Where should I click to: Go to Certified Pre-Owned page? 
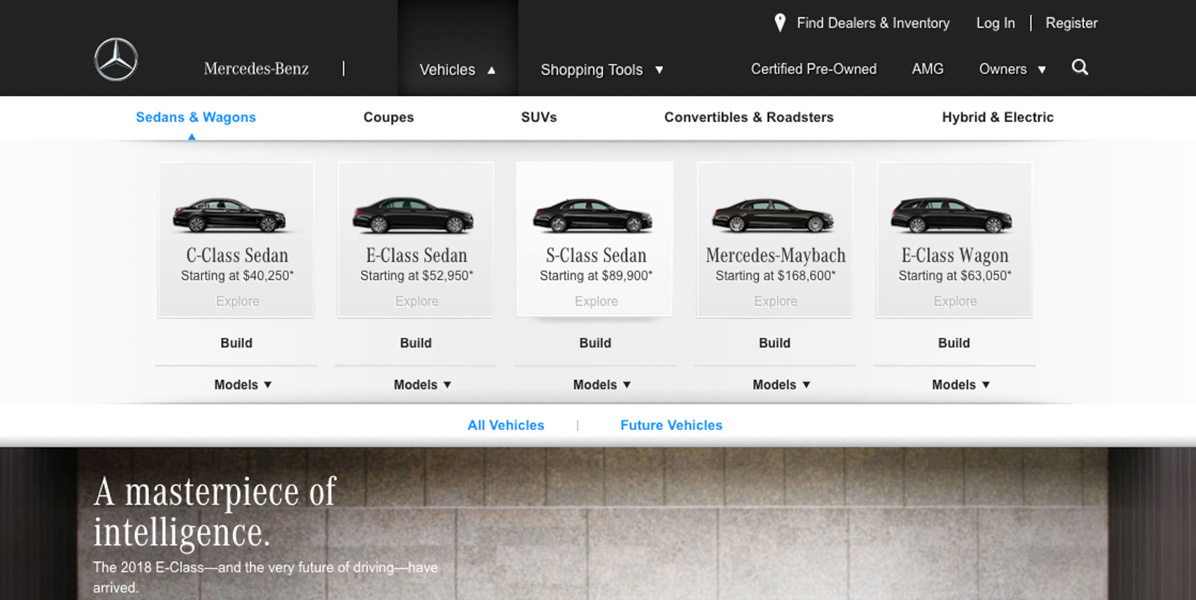coord(813,69)
